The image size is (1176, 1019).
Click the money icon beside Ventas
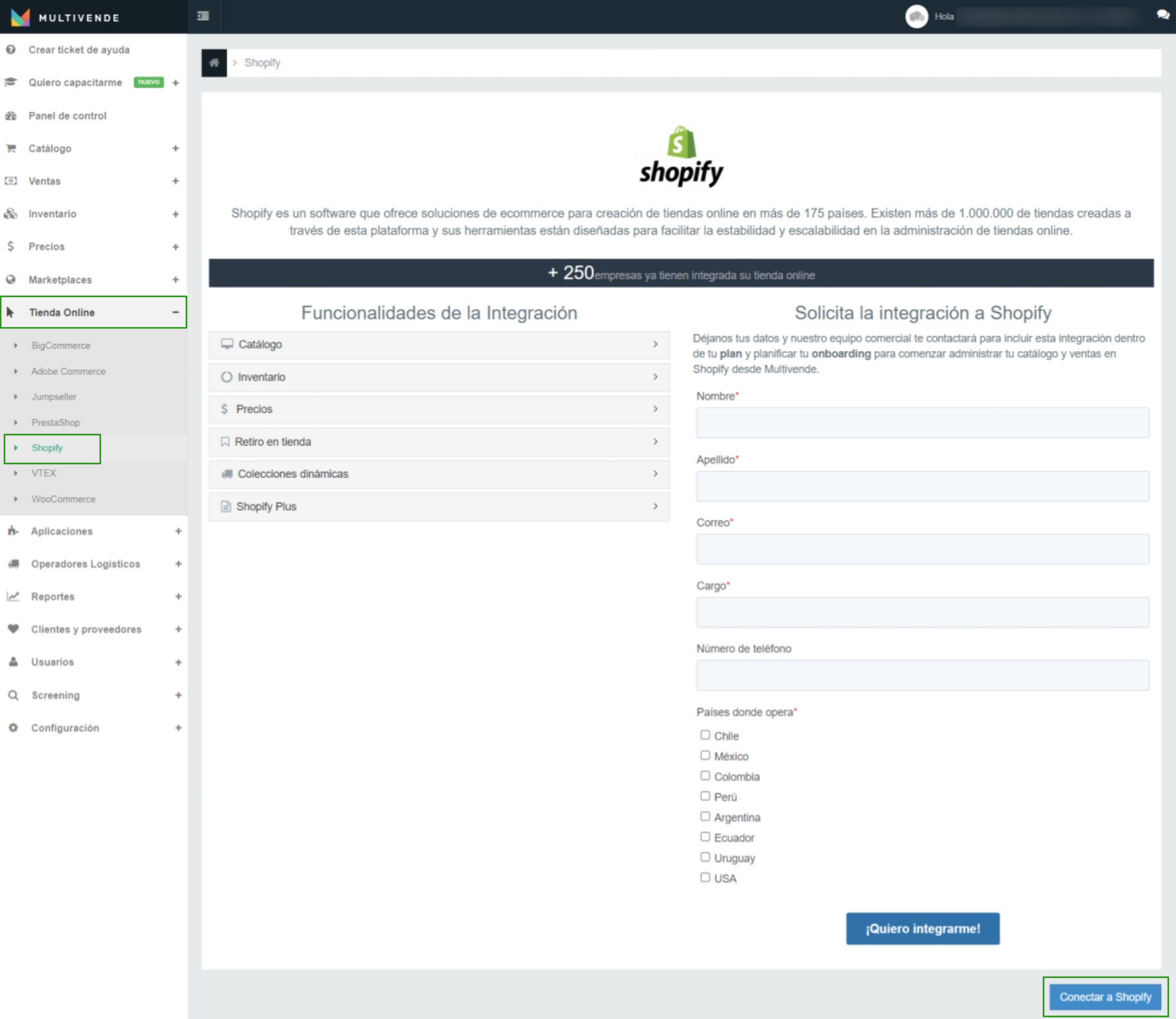click(x=11, y=181)
